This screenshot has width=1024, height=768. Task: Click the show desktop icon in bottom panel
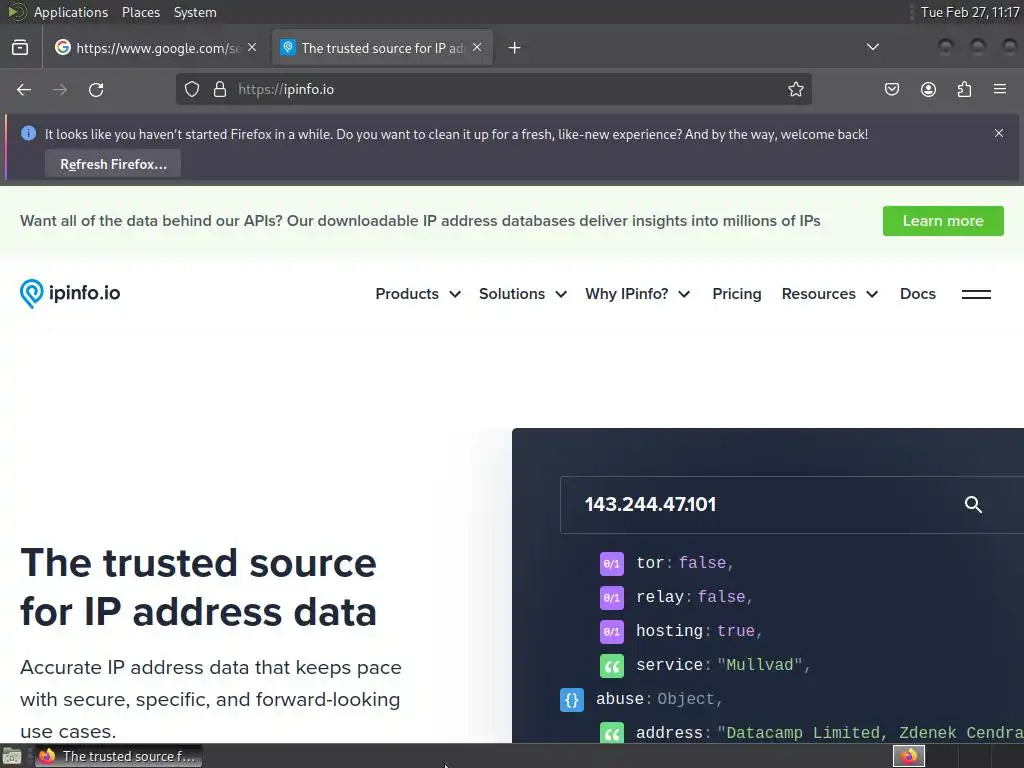pyautogui.click(x=11, y=756)
